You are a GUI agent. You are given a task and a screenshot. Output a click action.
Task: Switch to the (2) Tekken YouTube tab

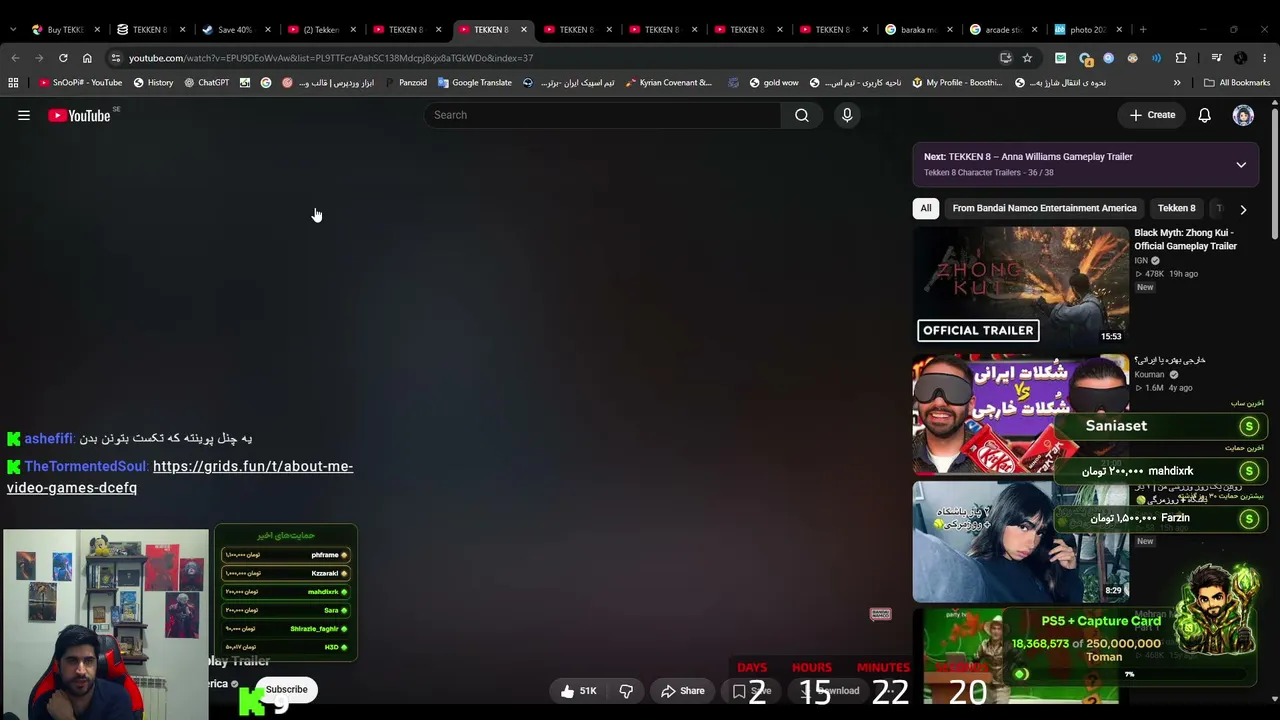tap(320, 30)
